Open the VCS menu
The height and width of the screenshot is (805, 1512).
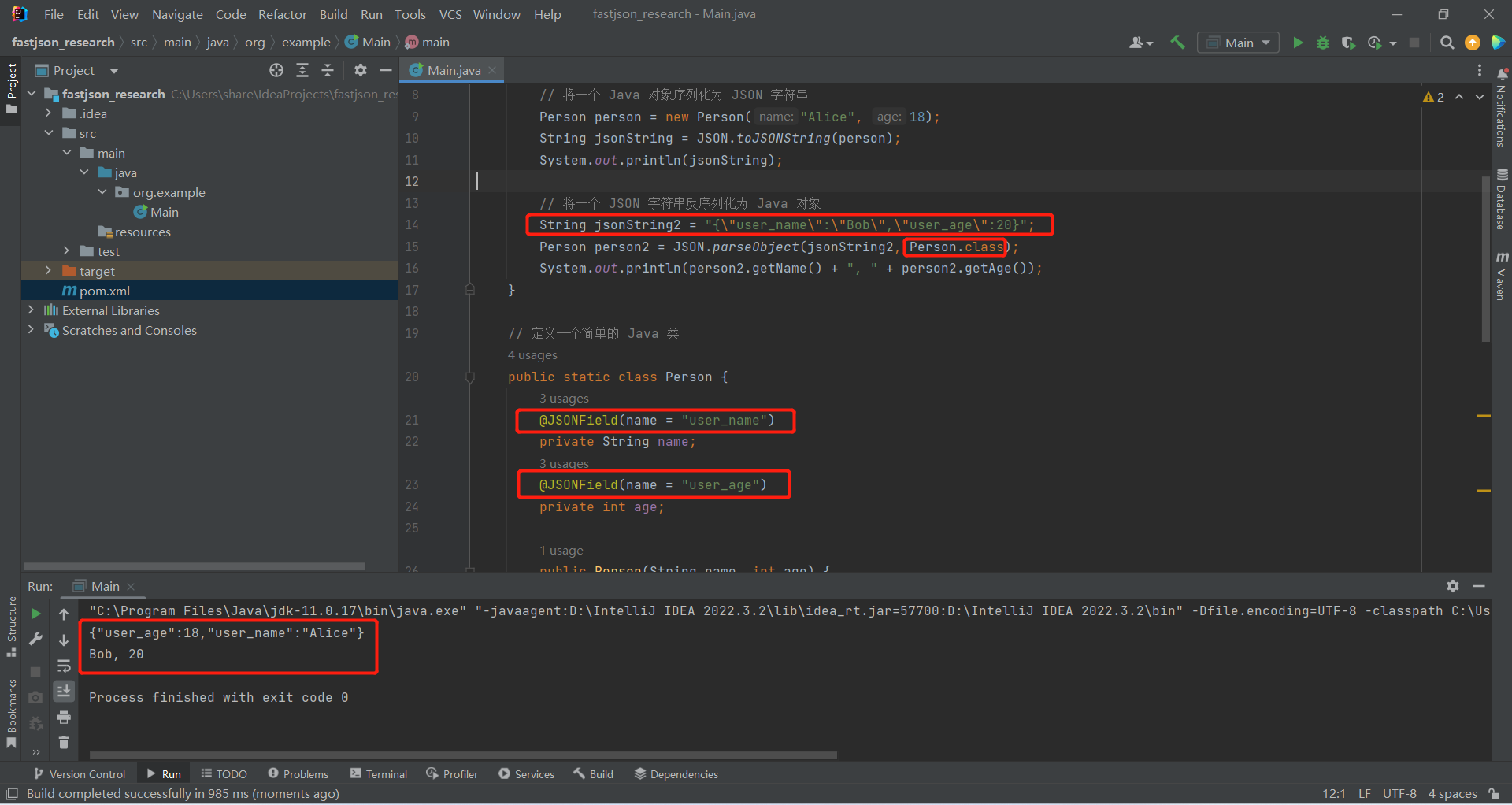450,14
